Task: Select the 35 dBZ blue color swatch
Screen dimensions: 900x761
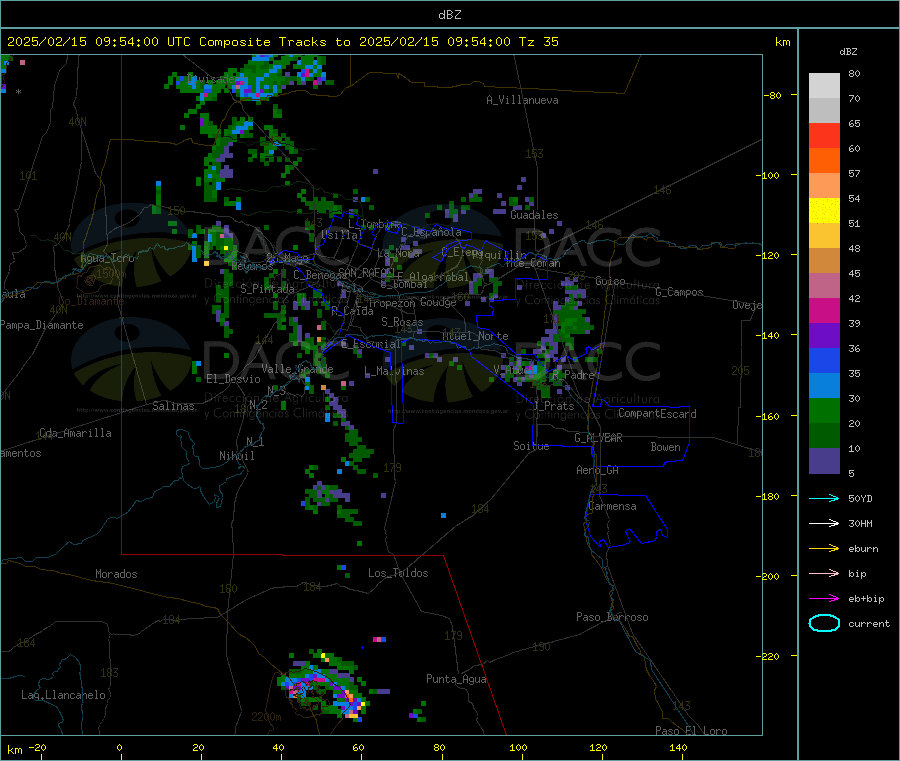Action: coord(824,360)
